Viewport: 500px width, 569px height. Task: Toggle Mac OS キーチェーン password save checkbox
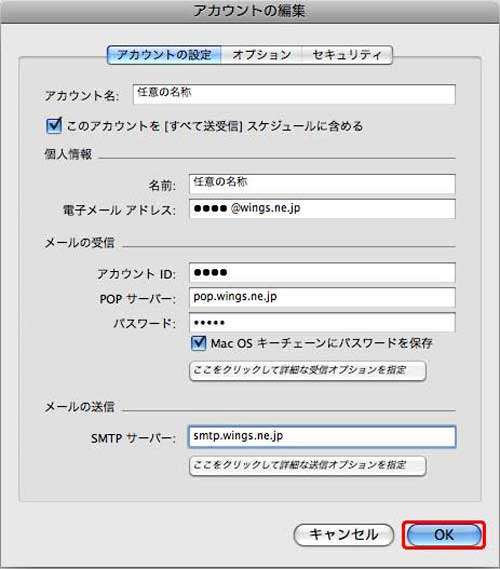pyautogui.click(x=198, y=343)
